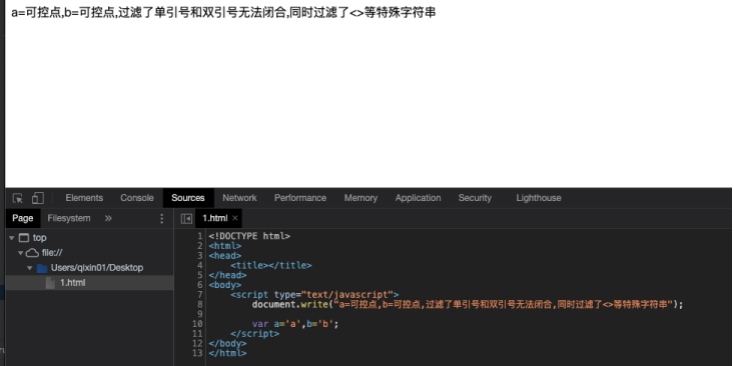Click line number 10 in gutter
The image size is (734, 366).
point(198,324)
